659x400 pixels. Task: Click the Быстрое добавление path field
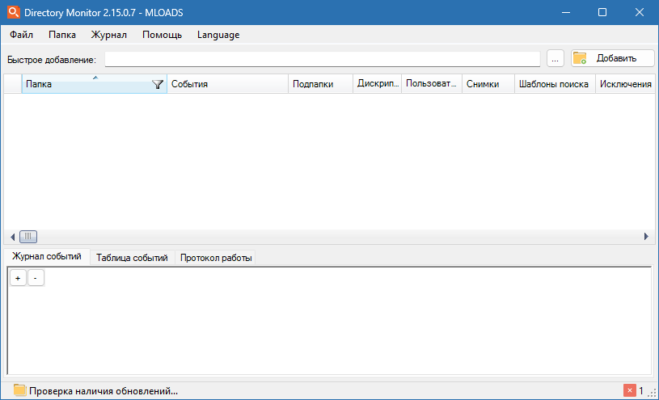322,59
